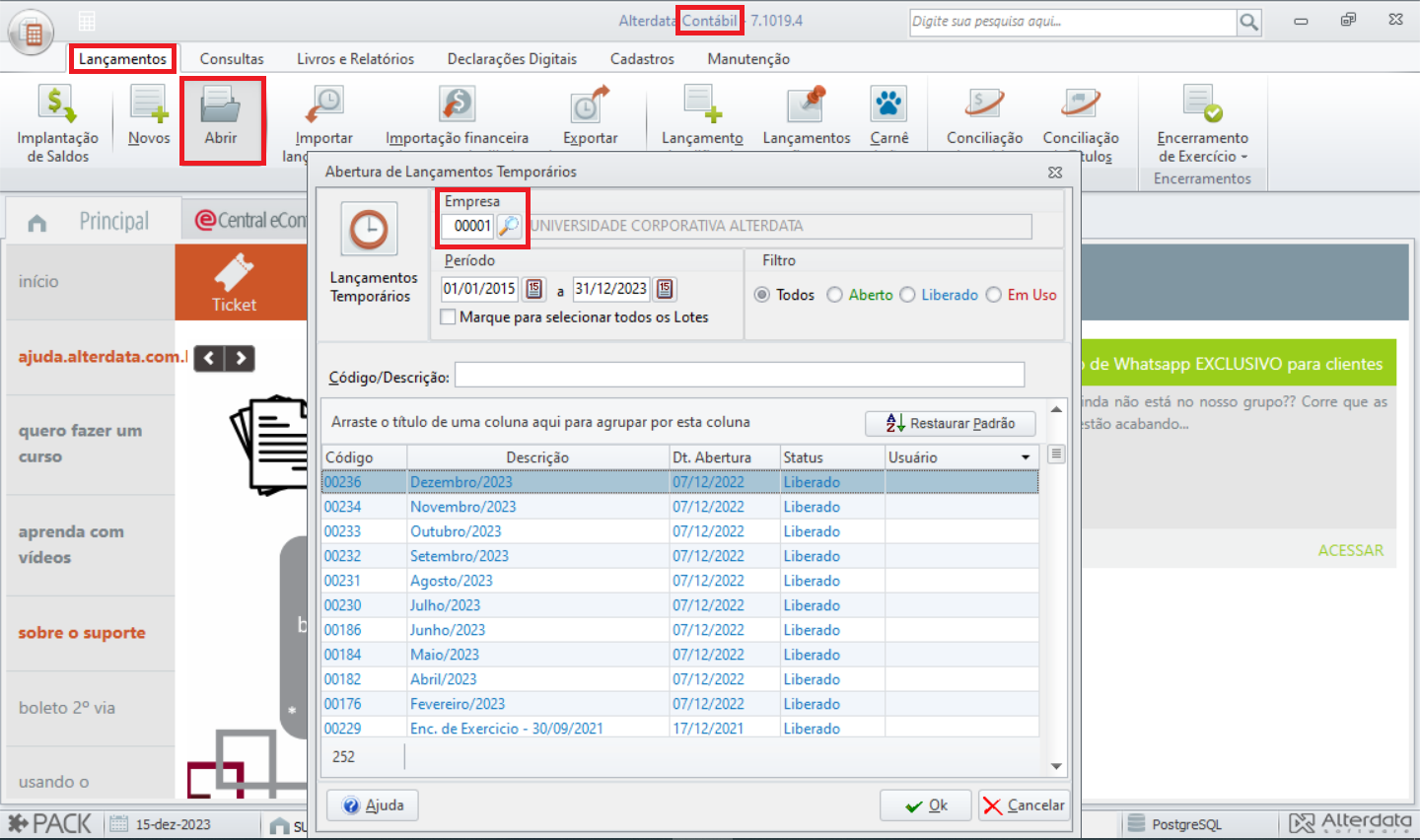Click the quick access grid icon in the title bar
This screenshot has height=840, width=1420.
[x=87, y=21]
